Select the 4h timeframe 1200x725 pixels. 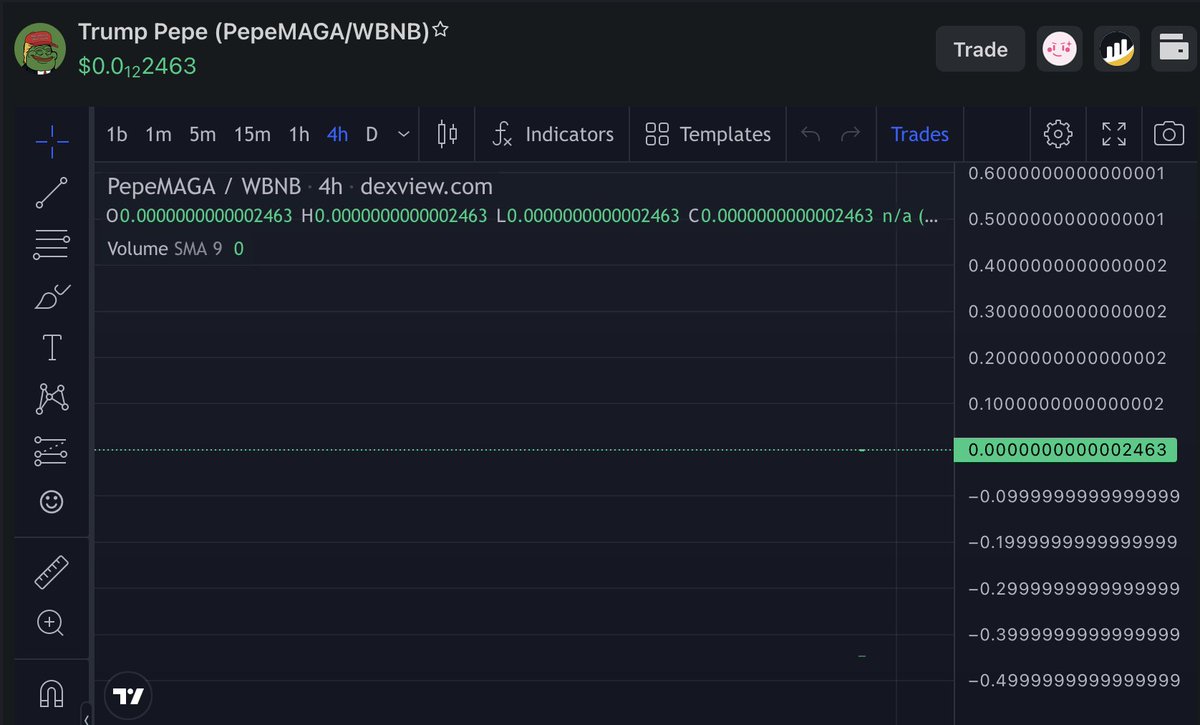point(337,134)
